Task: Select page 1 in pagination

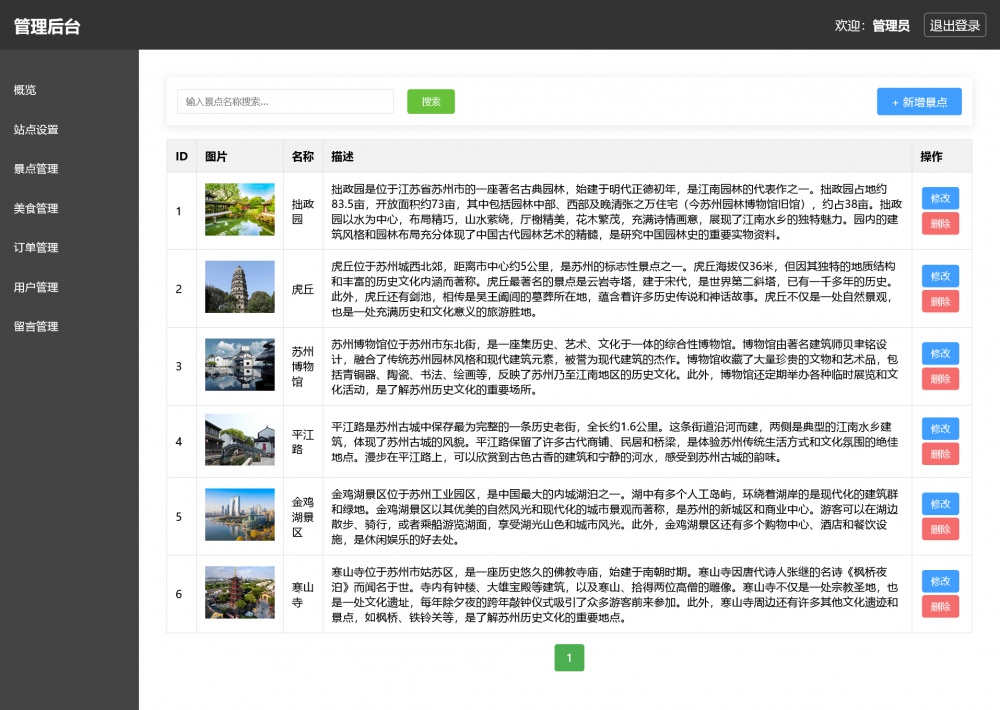Action: click(x=569, y=658)
